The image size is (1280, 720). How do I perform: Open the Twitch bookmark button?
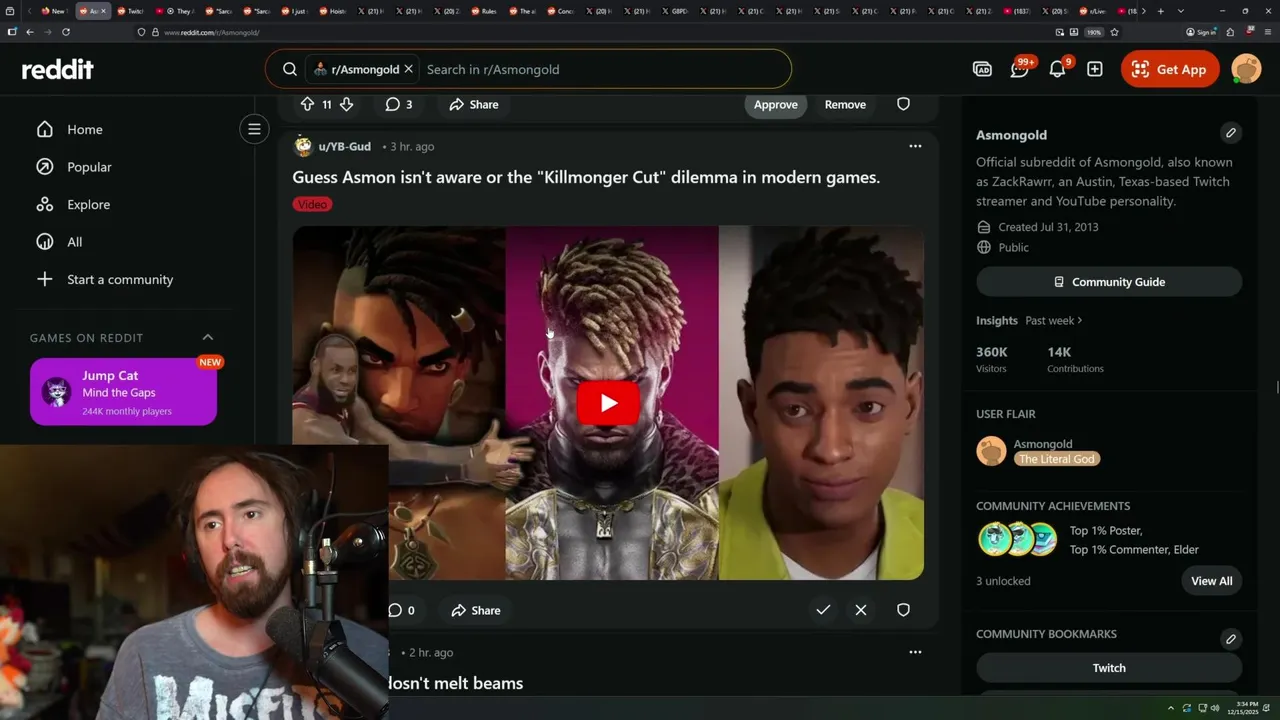pos(1109,668)
